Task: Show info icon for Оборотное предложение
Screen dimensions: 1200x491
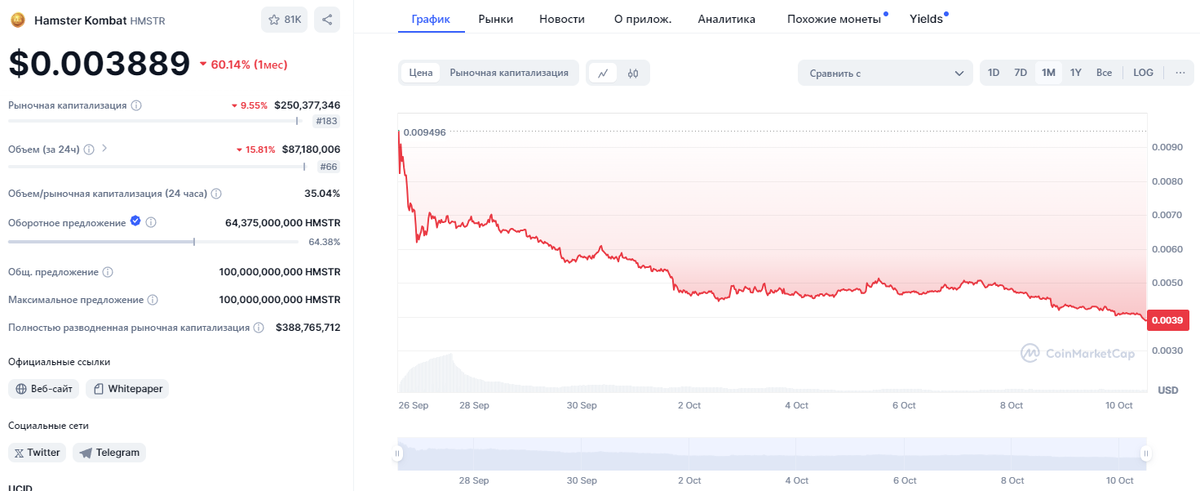Action: tap(152, 222)
